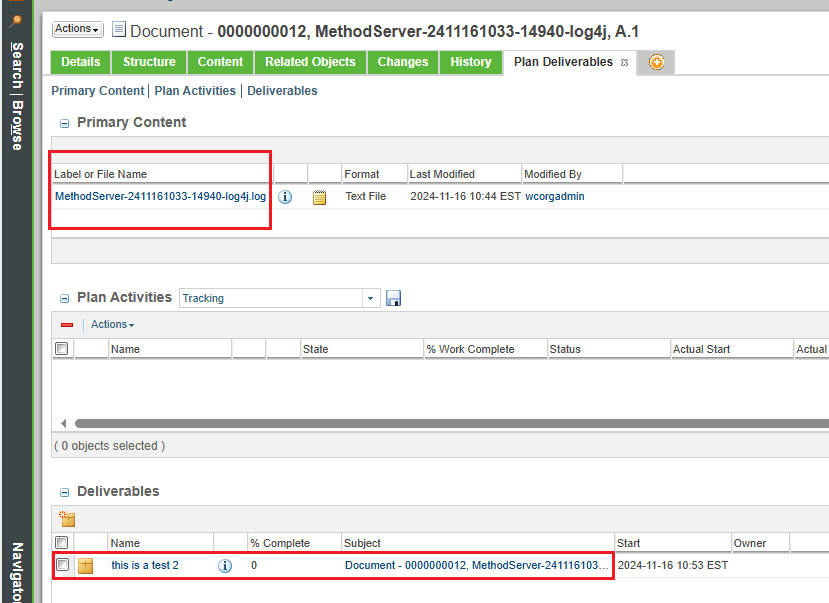Check the checkbox for the 'this is a test 2' row

[x=61, y=565]
